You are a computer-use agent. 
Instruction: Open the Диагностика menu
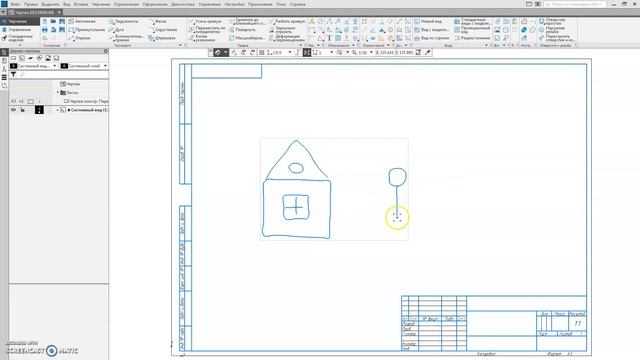pos(183,4)
